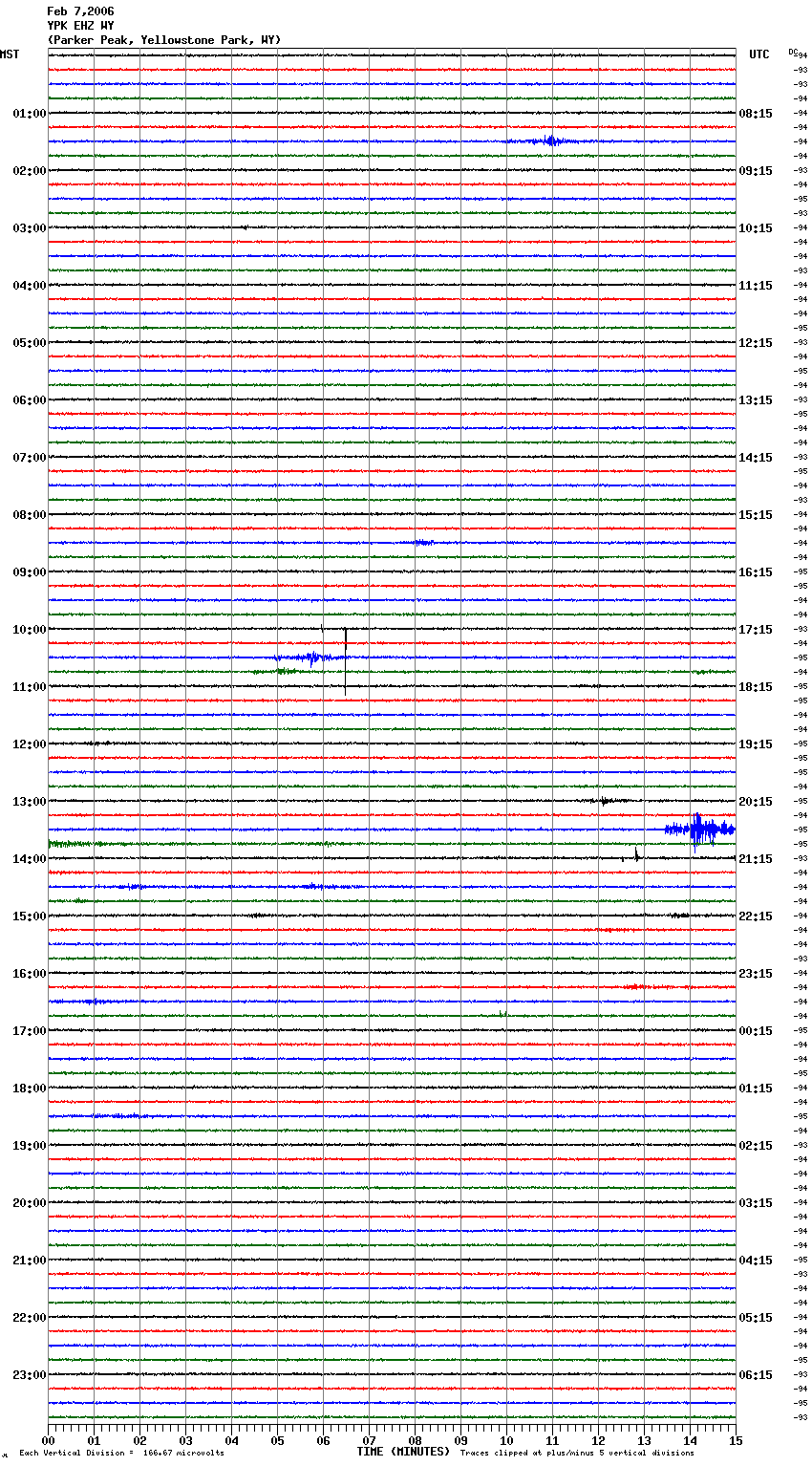
Task: Click the "09:00" MST row label
Action: [x=30, y=572]
